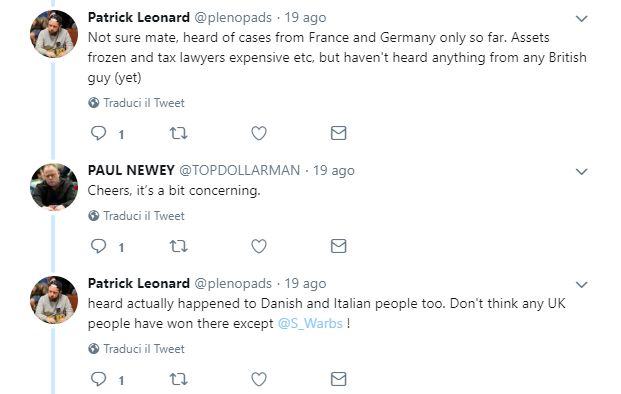Retweet Patrick Leonard's France and Germany tweet
Viewport: 621px width, 394px height.
coord(179,133)
